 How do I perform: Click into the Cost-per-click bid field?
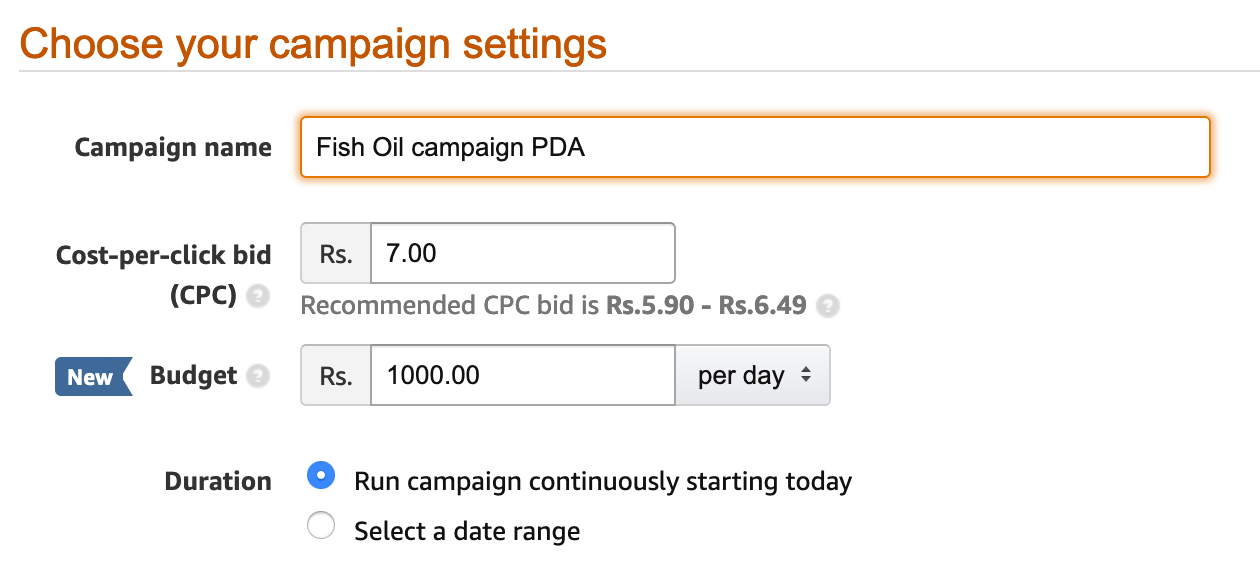click(x=523, y=253)
